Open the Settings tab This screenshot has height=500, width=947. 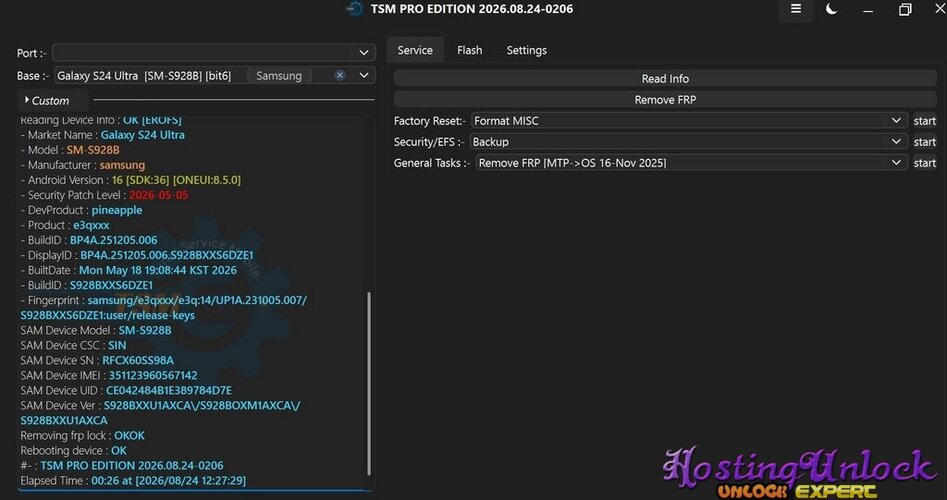tap(527, 50)
